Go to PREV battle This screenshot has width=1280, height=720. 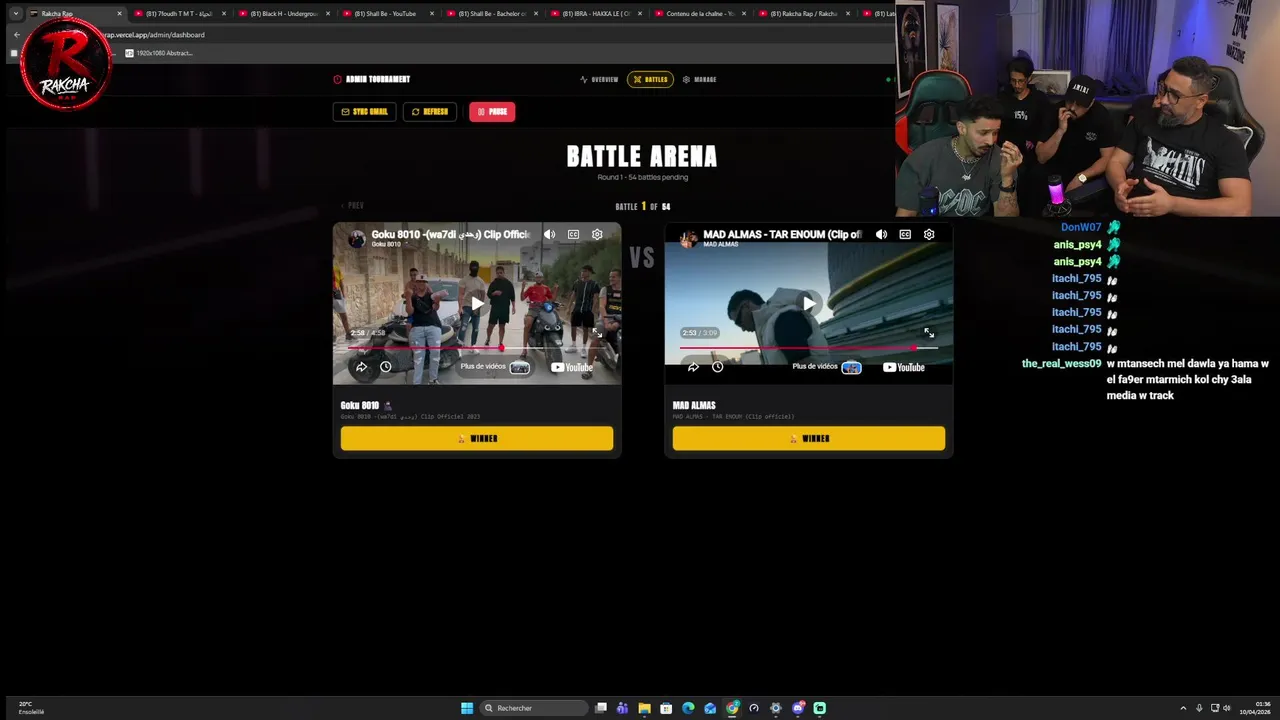pos(352,206)
